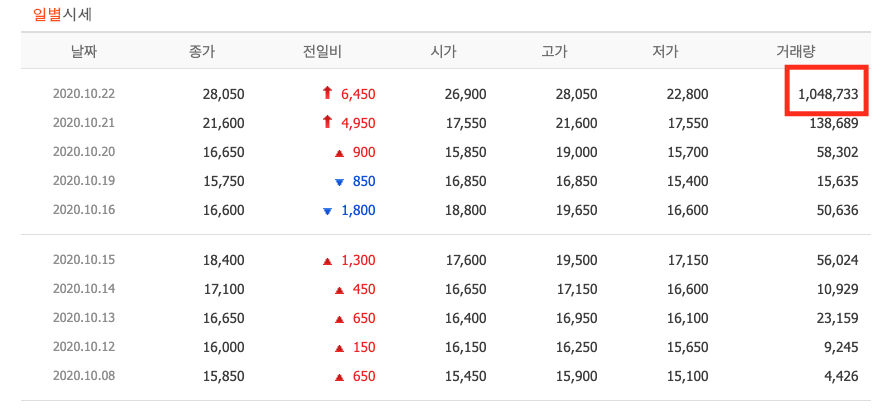Viewport: 884px width, 411px height.
Task: Click closing price 16,000
Action: click(x=224, y=347)
